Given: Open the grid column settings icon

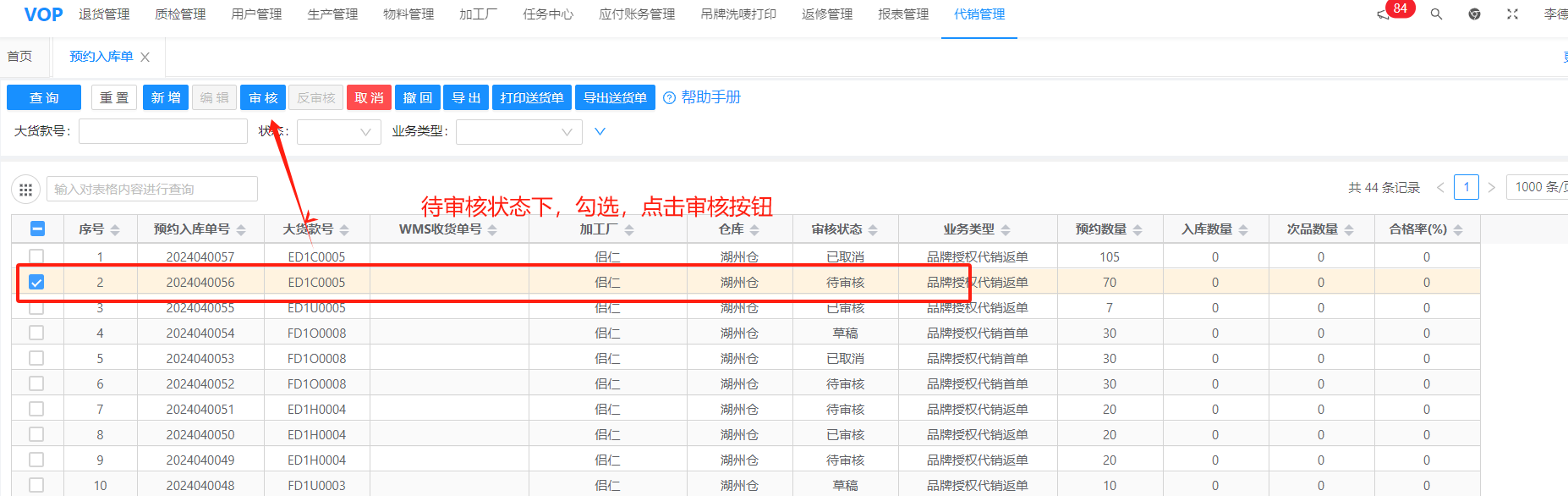Looking at the screenshot, I should (x=25, y=190).
